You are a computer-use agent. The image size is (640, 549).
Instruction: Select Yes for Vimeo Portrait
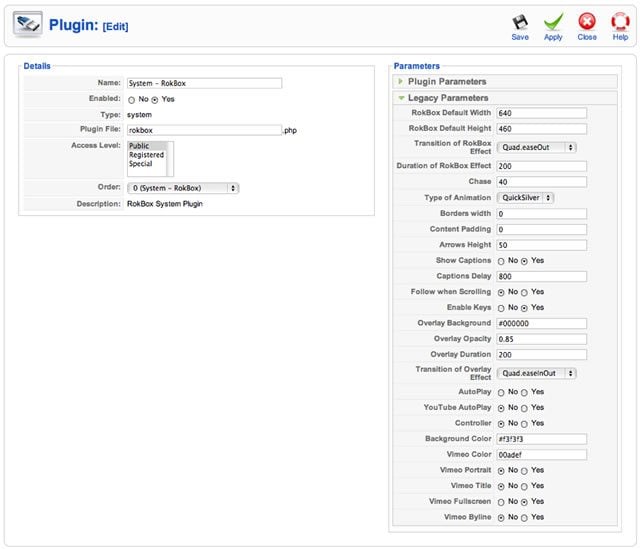click(527, 470)
